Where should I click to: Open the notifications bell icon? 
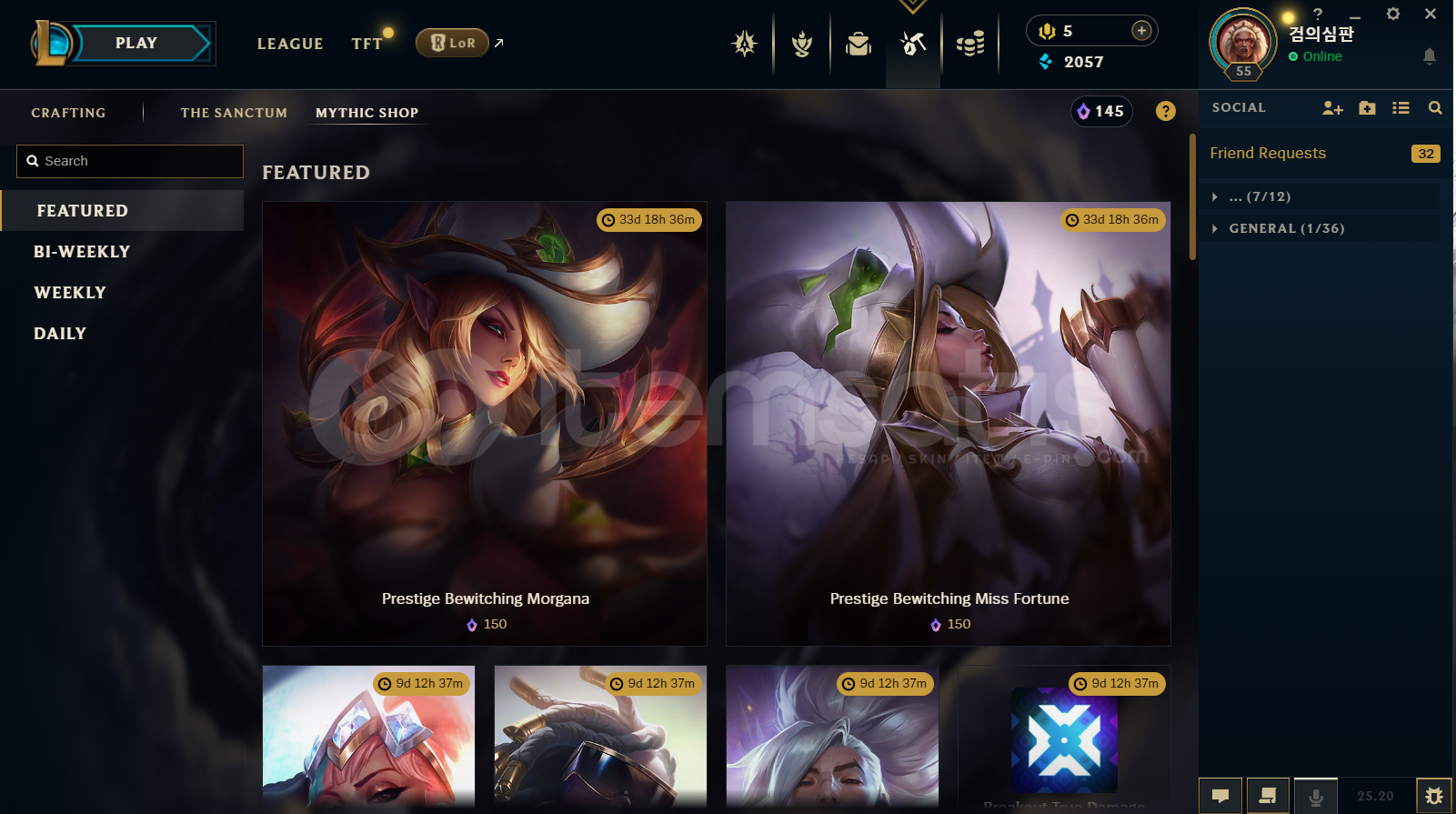pyautogui.click(x=1429, y=56)
